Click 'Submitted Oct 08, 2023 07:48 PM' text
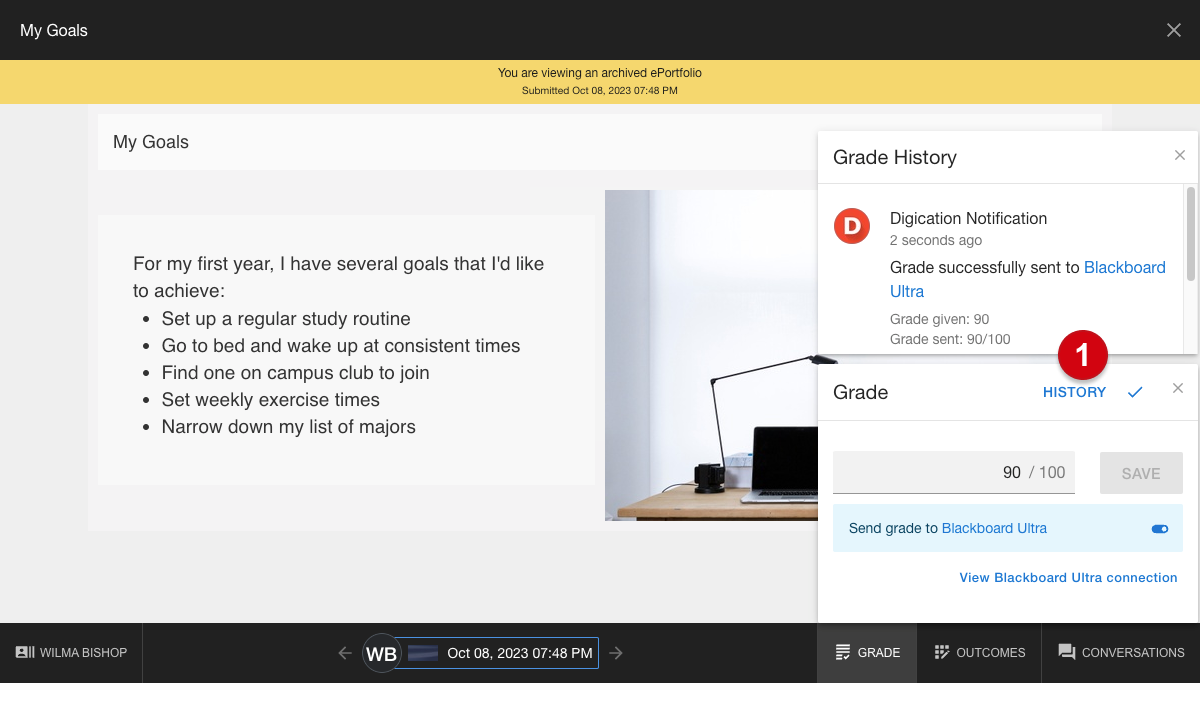The height and width of the screenshot is (711, 1200). tap(600, 90)
